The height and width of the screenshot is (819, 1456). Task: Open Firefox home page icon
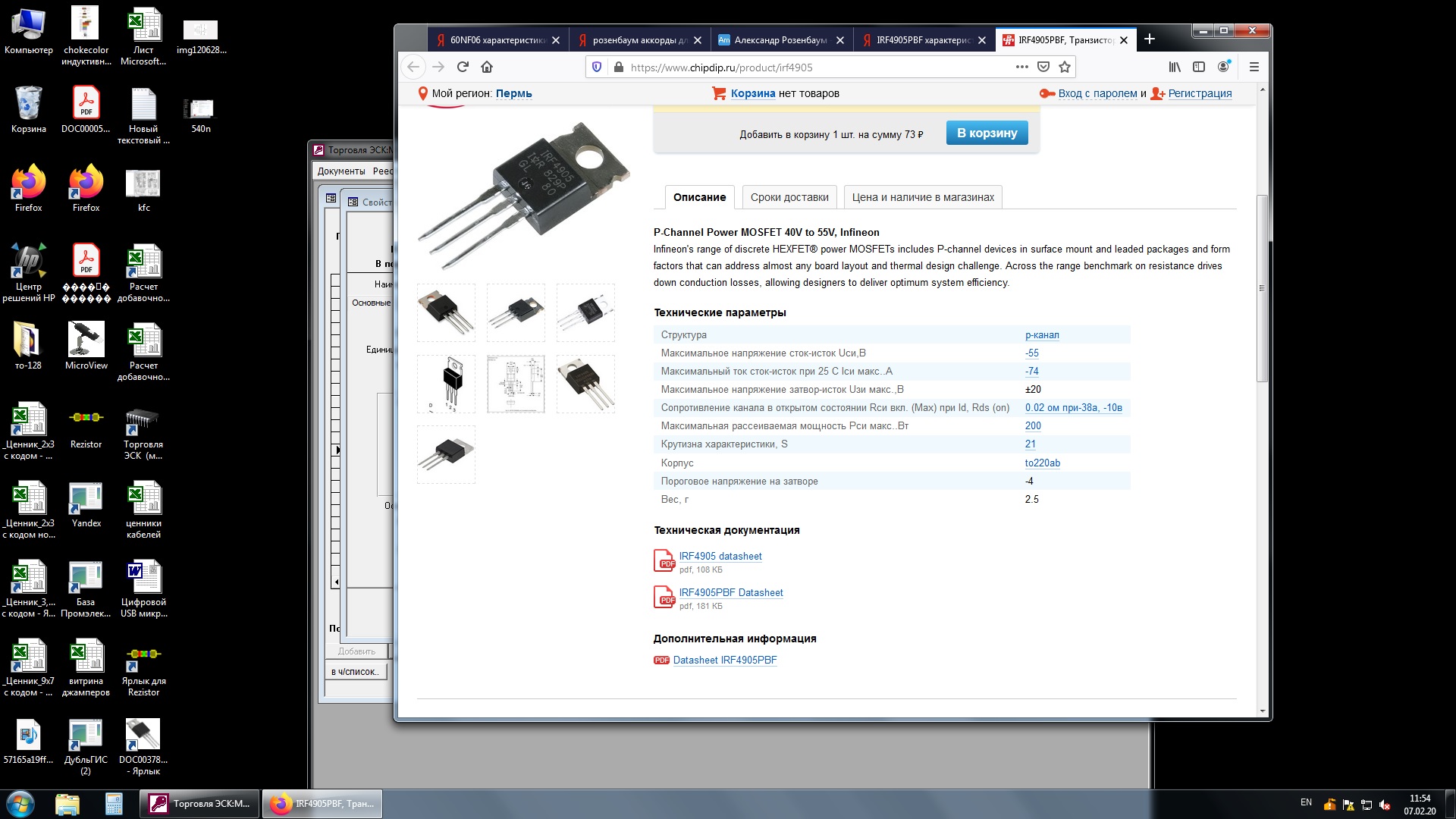(487, 67)
